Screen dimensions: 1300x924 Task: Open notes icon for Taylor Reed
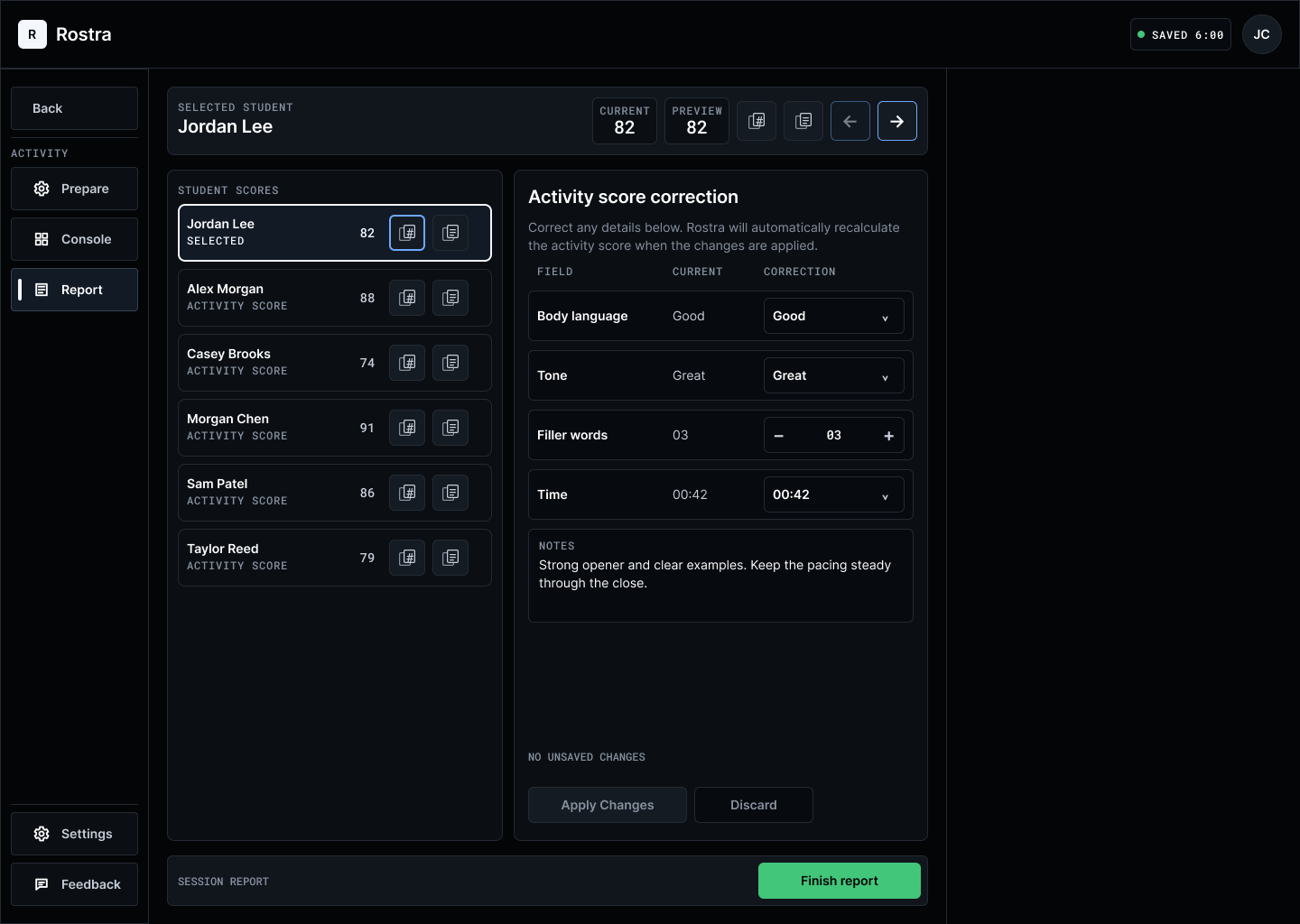pyautogui.click(x=450, y=558)
